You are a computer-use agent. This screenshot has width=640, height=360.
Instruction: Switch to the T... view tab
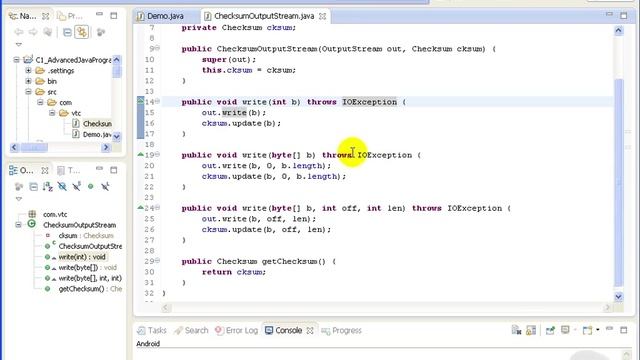[69, 170]
